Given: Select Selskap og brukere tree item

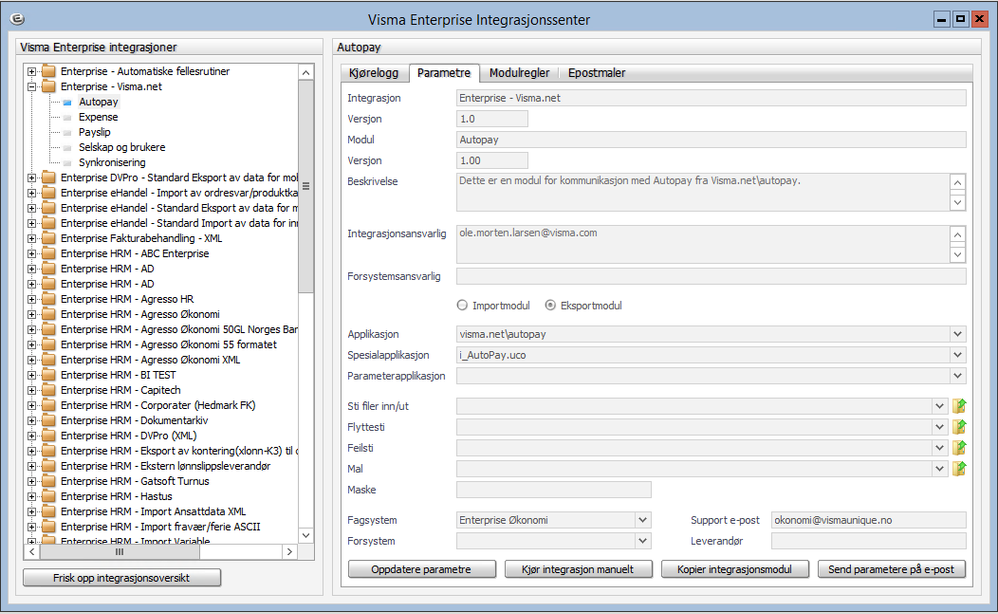Looking at the screenshot, I should [122, 148].
